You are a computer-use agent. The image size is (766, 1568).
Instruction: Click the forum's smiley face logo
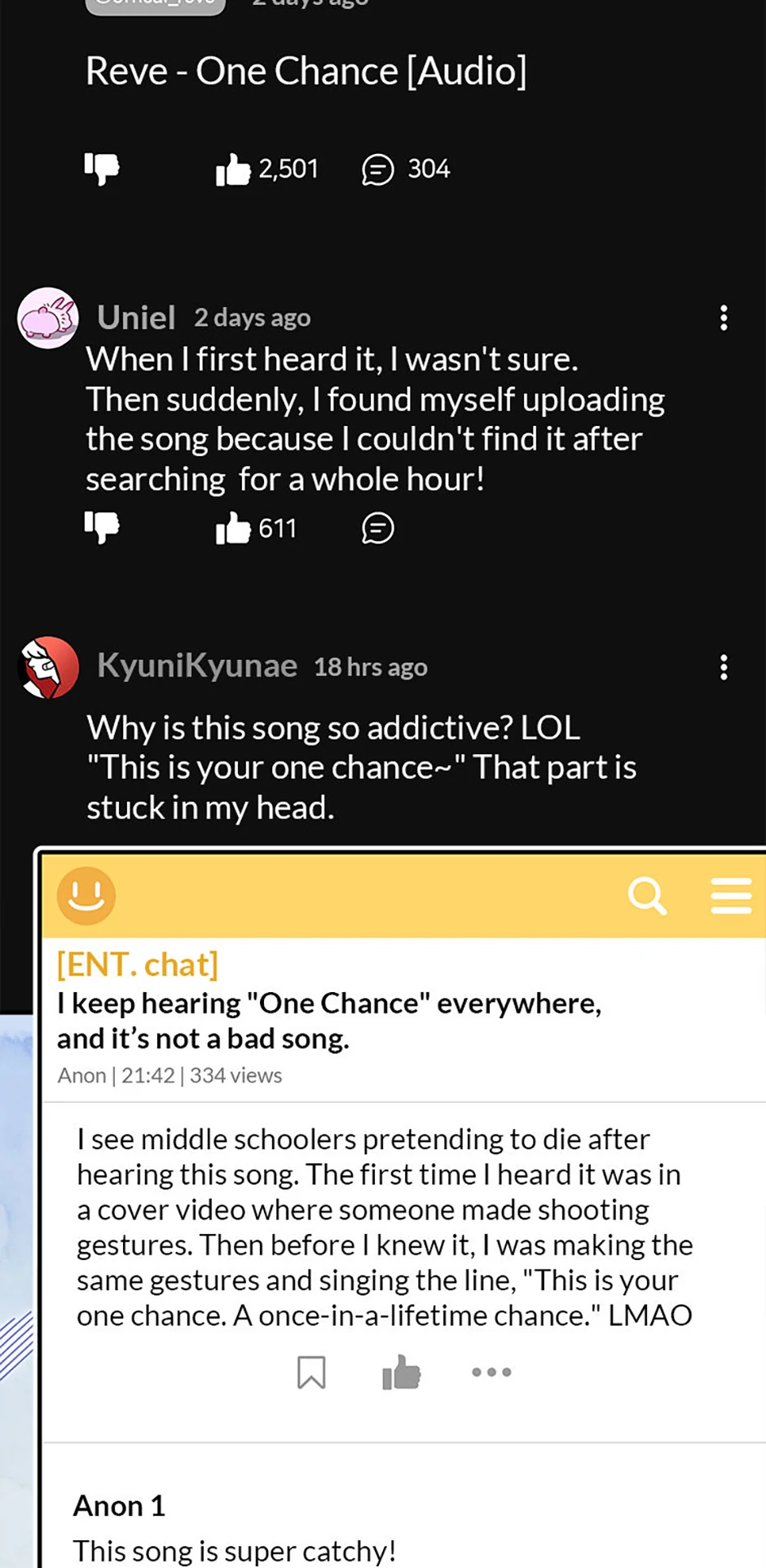86,895
